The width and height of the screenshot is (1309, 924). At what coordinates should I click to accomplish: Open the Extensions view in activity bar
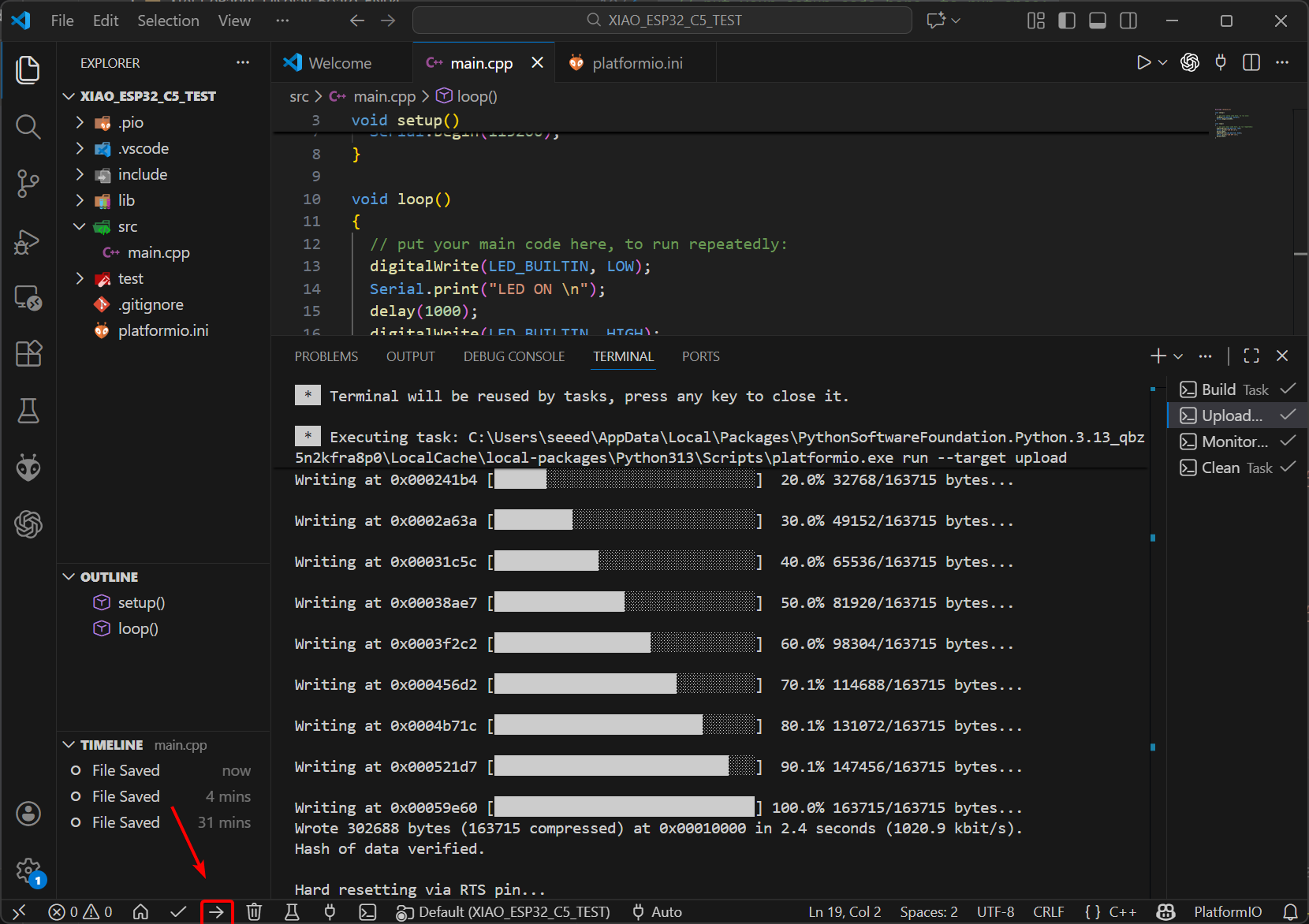pos(28,354)
